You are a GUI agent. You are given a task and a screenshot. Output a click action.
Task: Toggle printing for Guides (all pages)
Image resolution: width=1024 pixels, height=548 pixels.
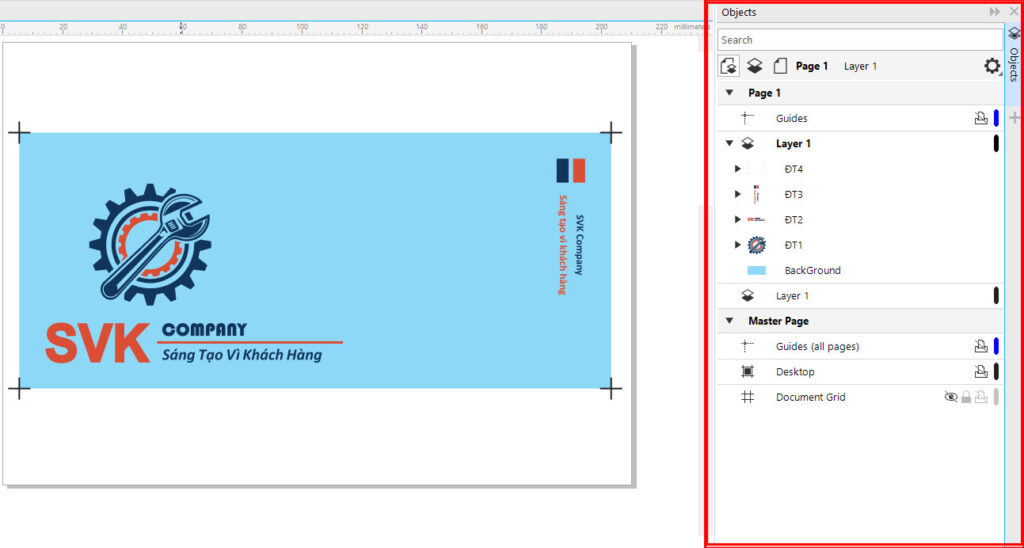(x=981, y=346)
